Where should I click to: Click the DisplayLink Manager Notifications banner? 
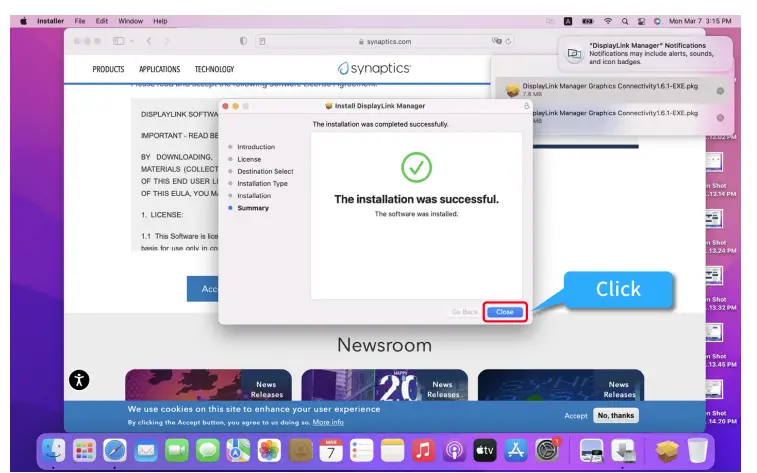(x=645, y=53)
